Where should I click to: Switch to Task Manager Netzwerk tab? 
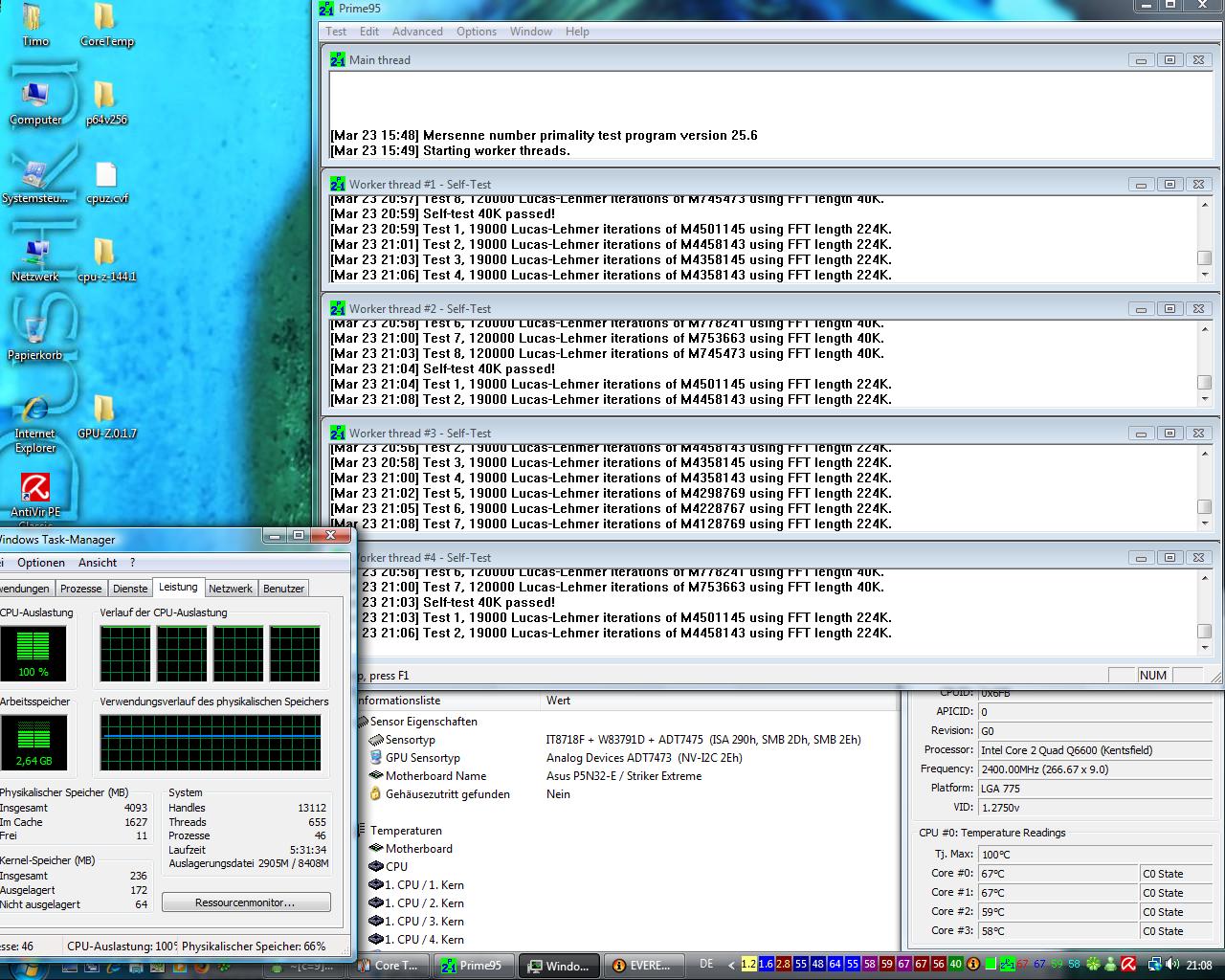[231, 589]
